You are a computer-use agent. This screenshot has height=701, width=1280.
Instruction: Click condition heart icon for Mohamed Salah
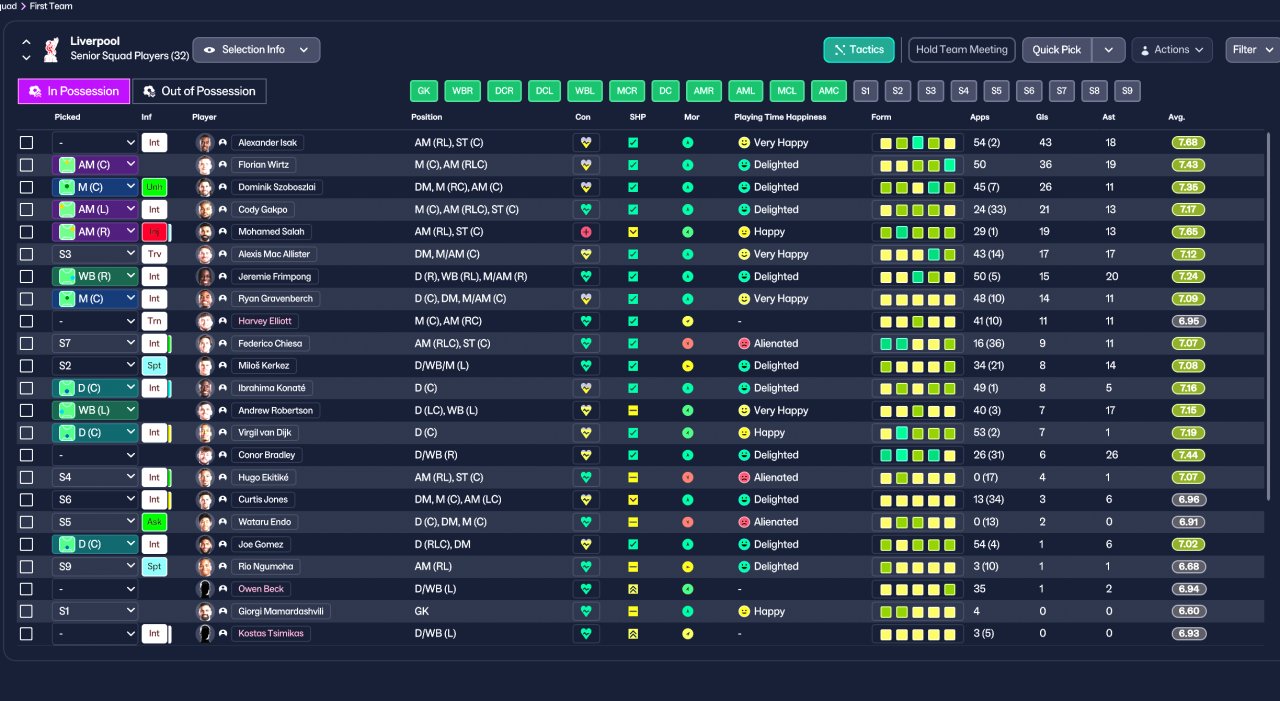pos(586,232)
